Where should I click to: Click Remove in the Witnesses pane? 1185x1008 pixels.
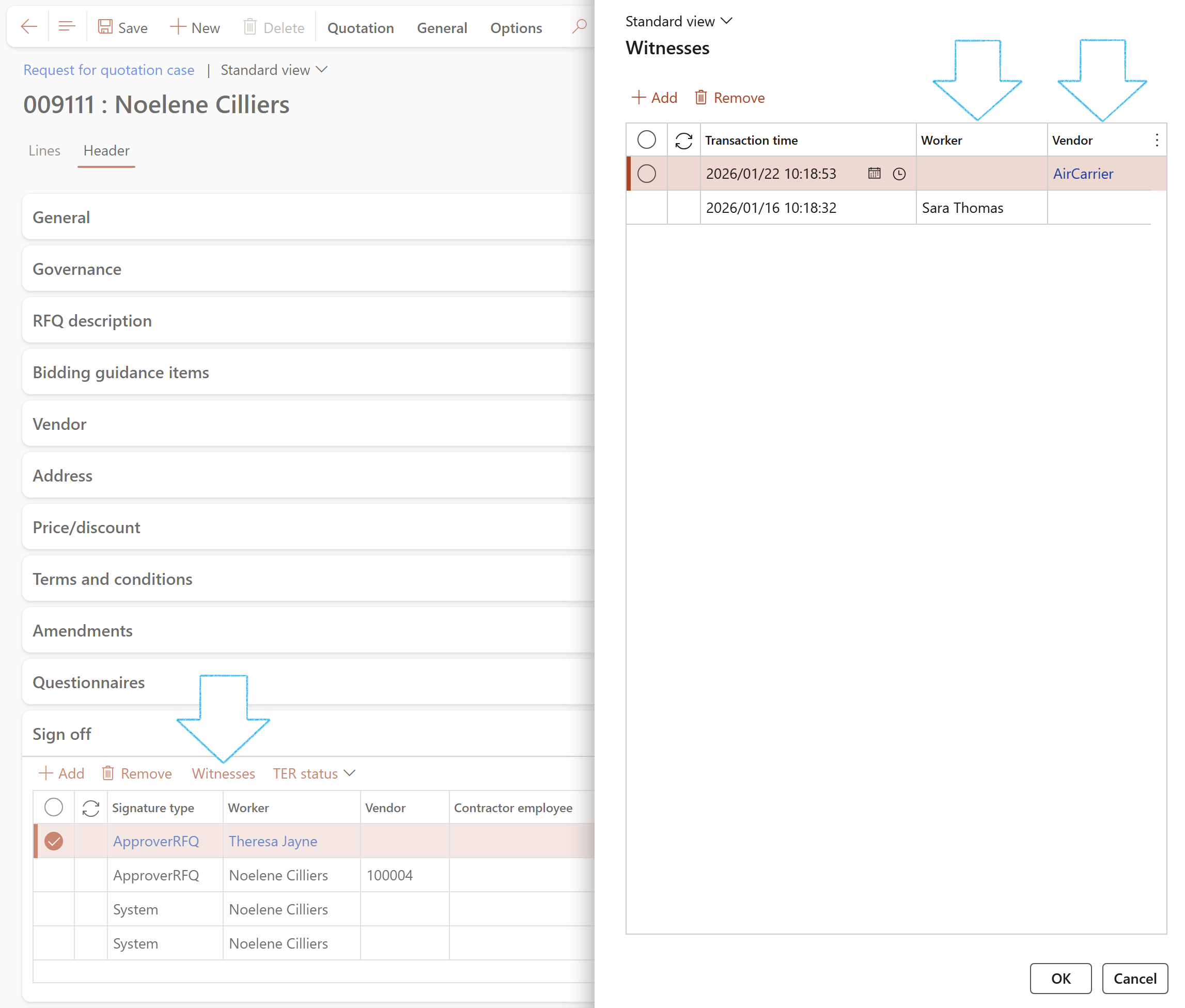tap(729, 98)
